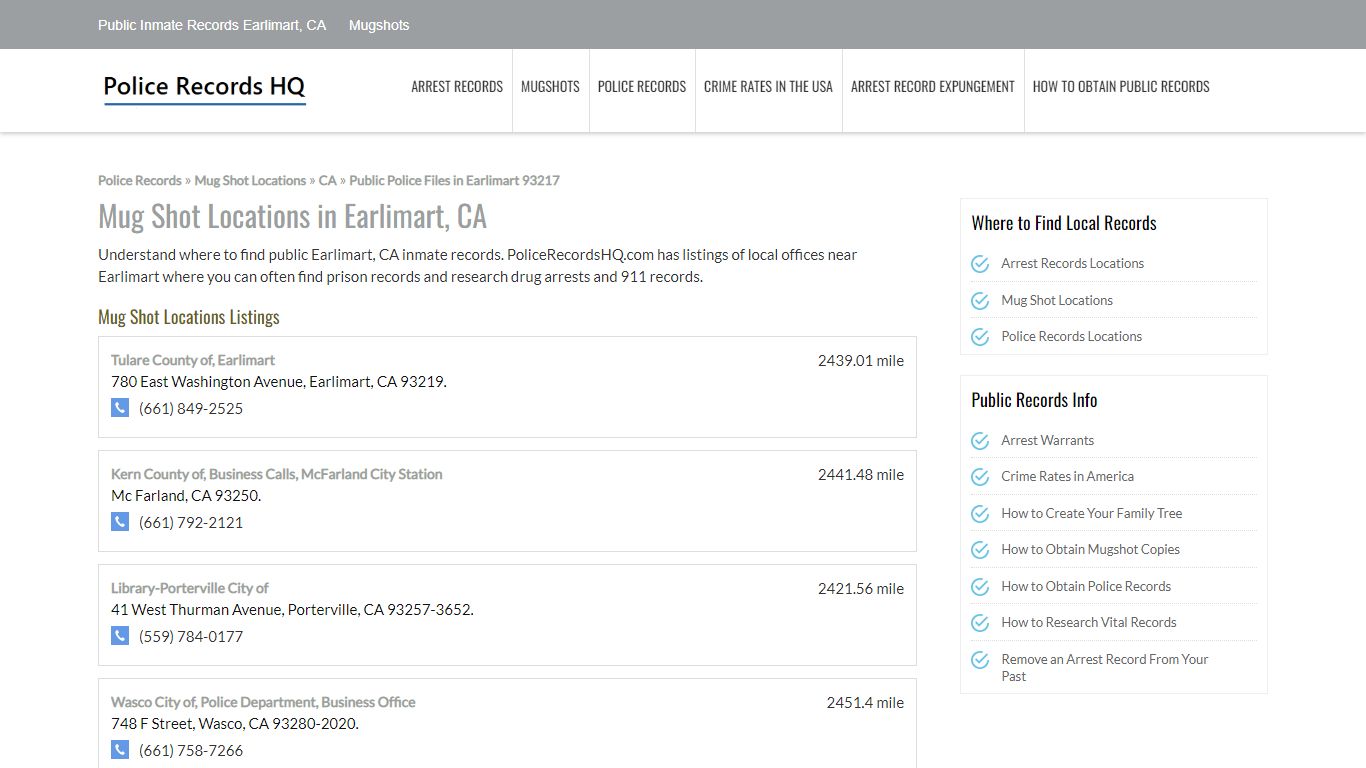Click checkmark icon by Remove an Arrest Record
The height and width of the screenshot is (768, 1366).
(x=980, y=660)
